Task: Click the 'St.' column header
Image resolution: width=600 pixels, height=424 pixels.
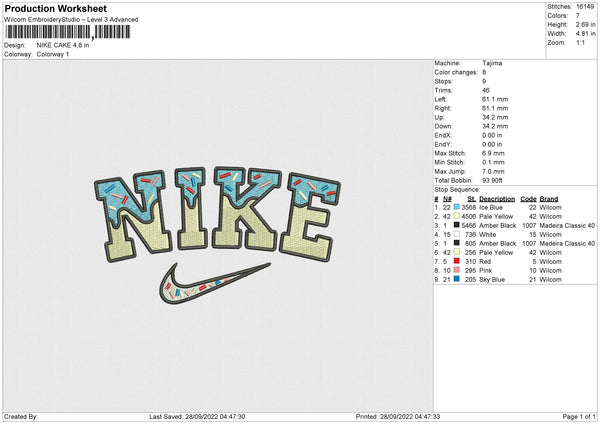Action: point(471,199)
